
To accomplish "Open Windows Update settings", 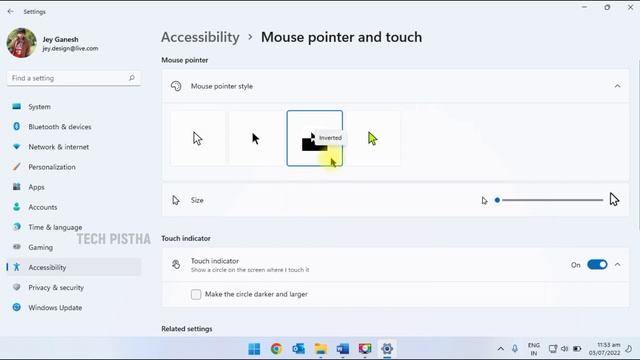I will tap(73, 307).
